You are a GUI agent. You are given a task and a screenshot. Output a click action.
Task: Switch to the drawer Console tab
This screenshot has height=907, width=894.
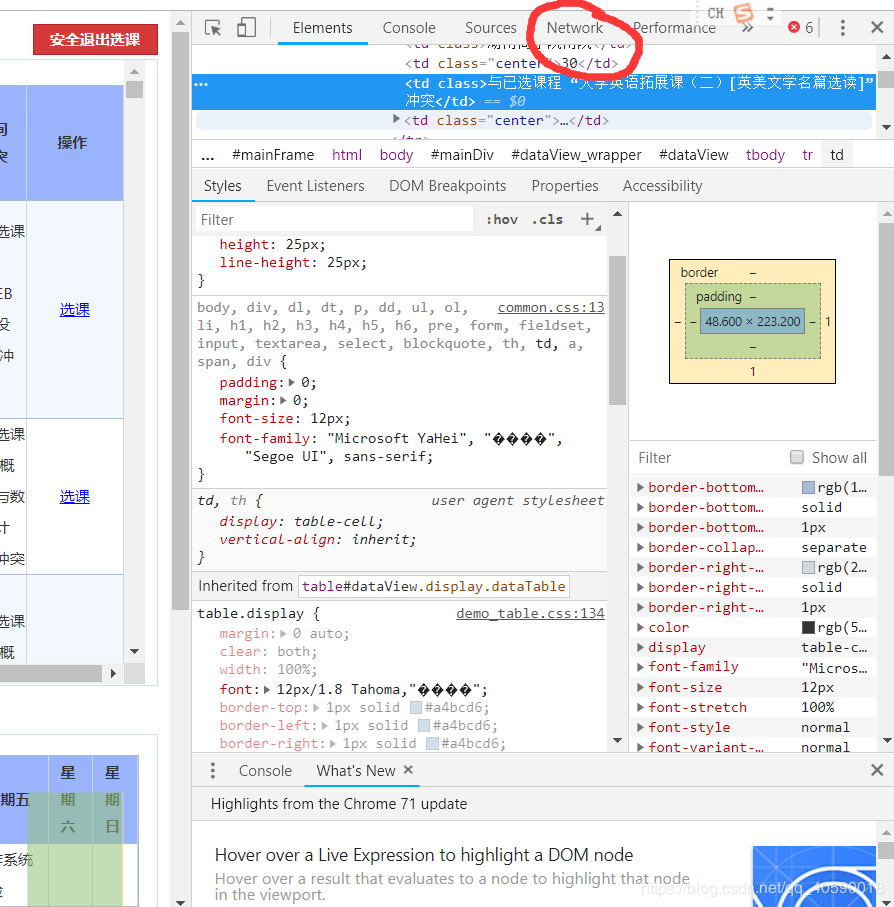click(x=265, y=770)
